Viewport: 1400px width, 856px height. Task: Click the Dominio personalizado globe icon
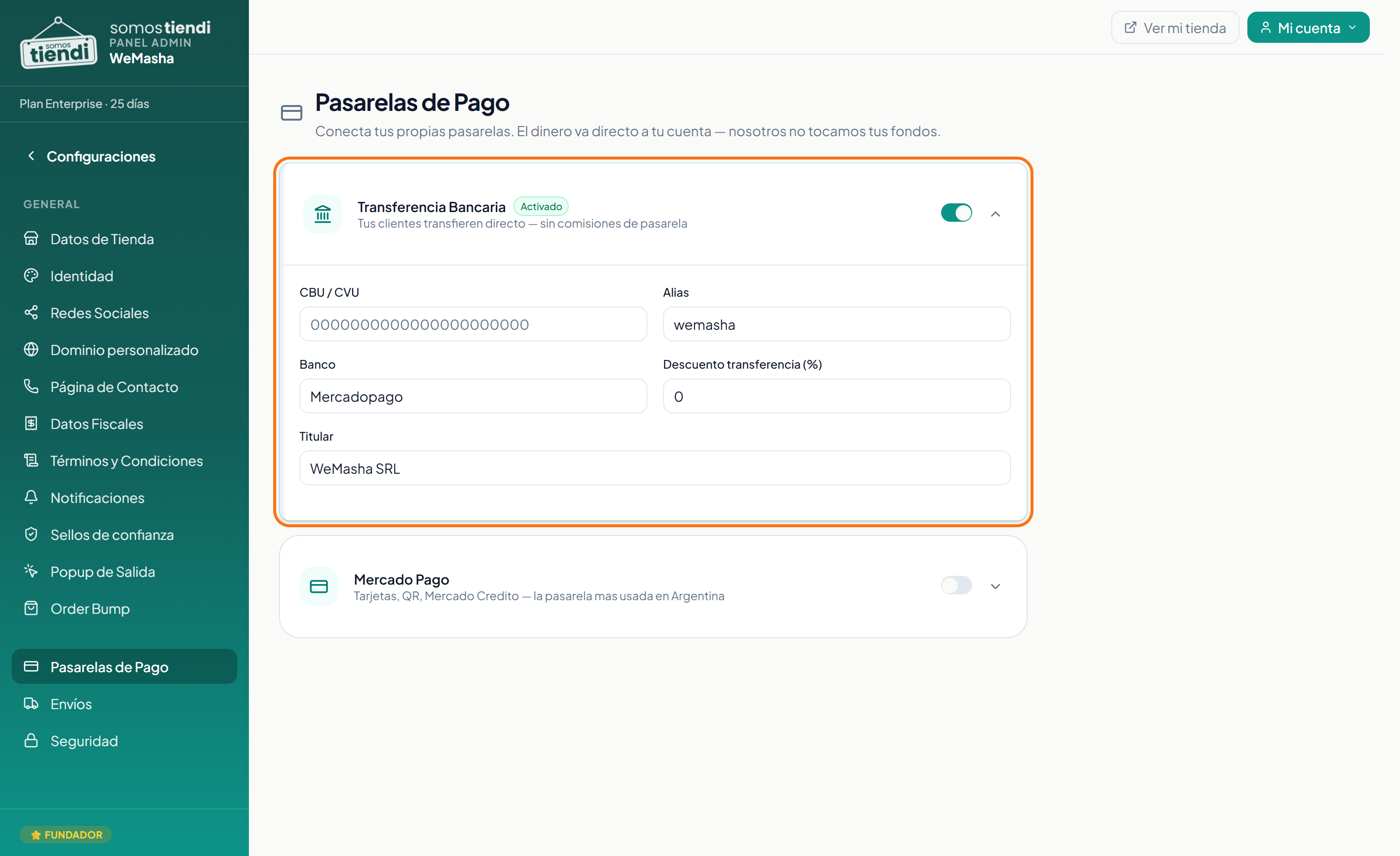[31, 350]
